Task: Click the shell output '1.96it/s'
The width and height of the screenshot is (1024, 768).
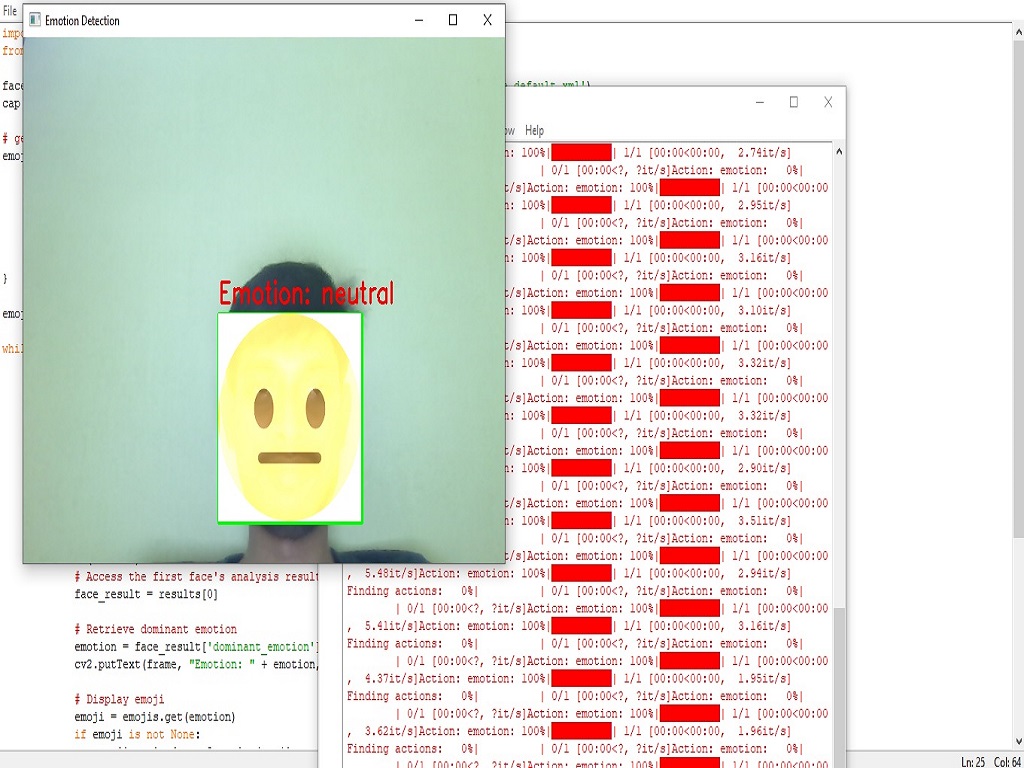Action: (x=764, y=731)
